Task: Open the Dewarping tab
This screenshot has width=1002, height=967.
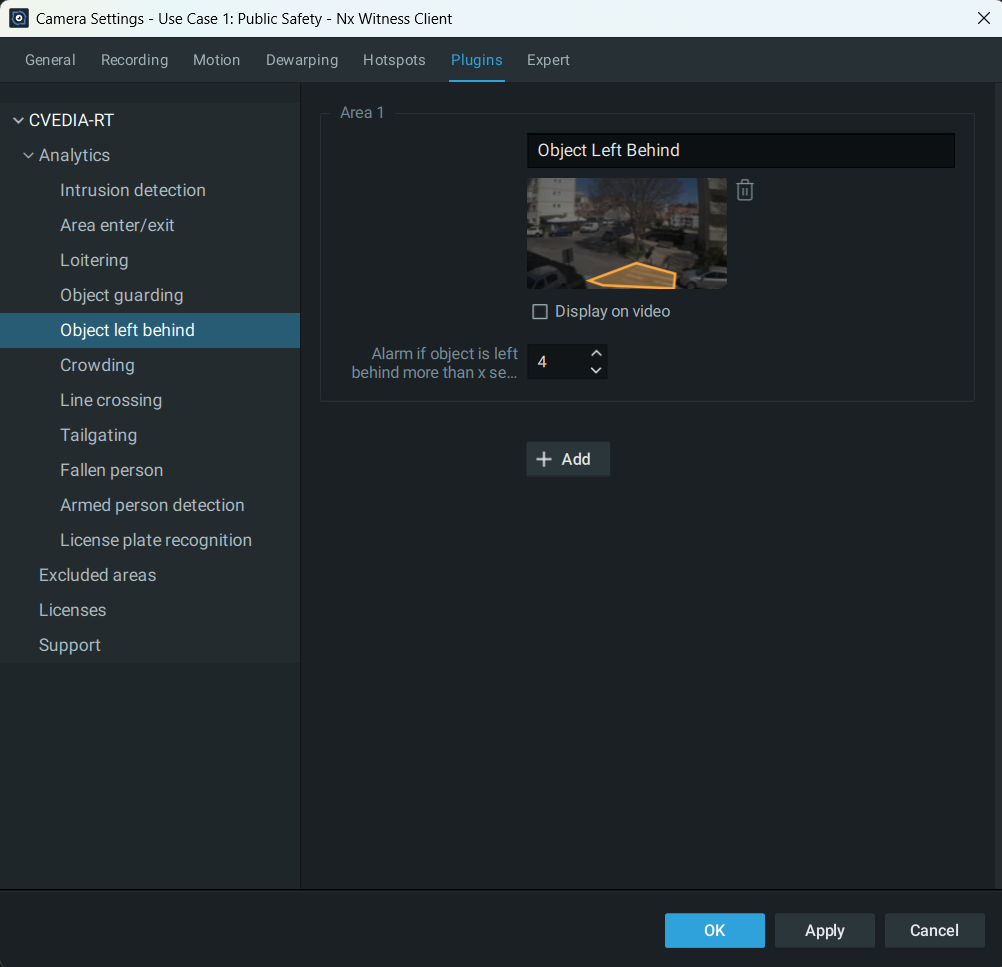Action: click(x=302, y=60)
